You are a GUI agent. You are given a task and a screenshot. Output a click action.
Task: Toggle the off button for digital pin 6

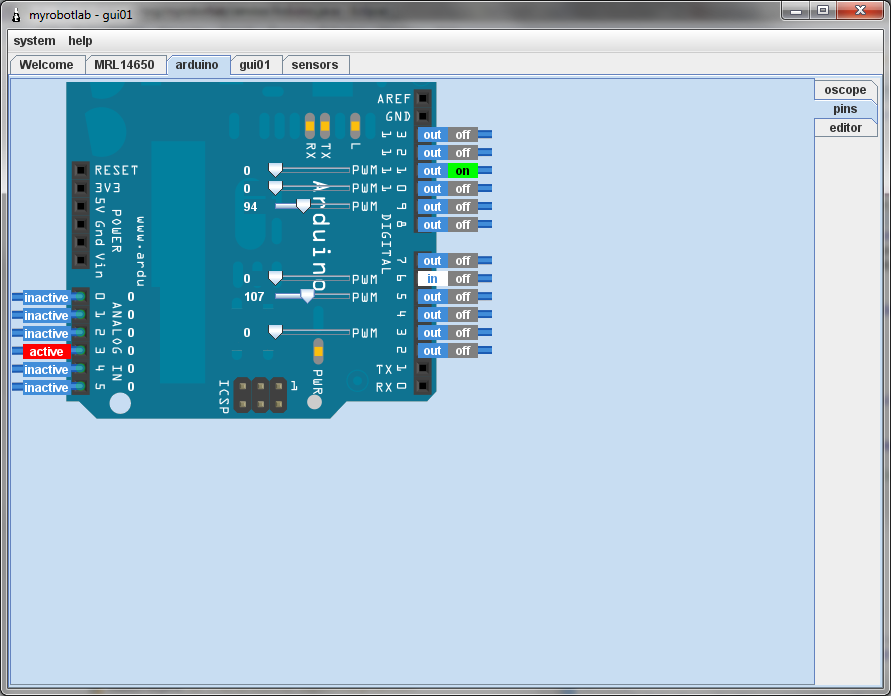[463, 278]
